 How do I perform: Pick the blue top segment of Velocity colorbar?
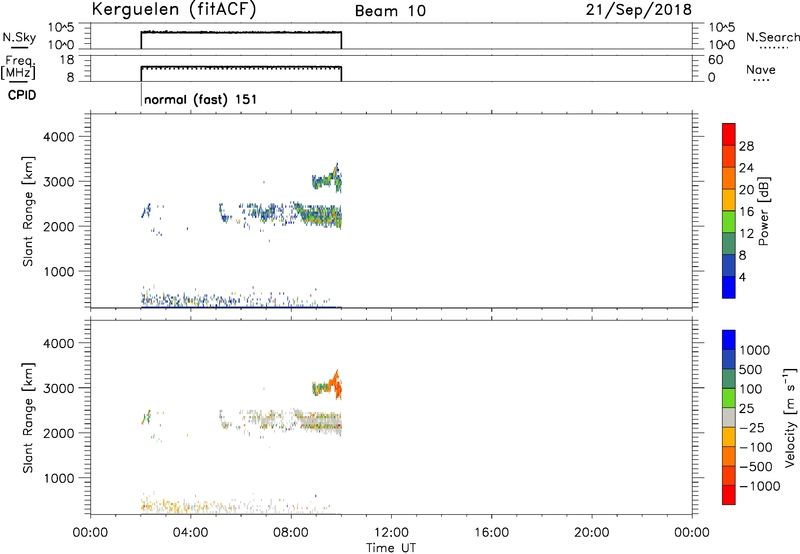pos(729,340)
